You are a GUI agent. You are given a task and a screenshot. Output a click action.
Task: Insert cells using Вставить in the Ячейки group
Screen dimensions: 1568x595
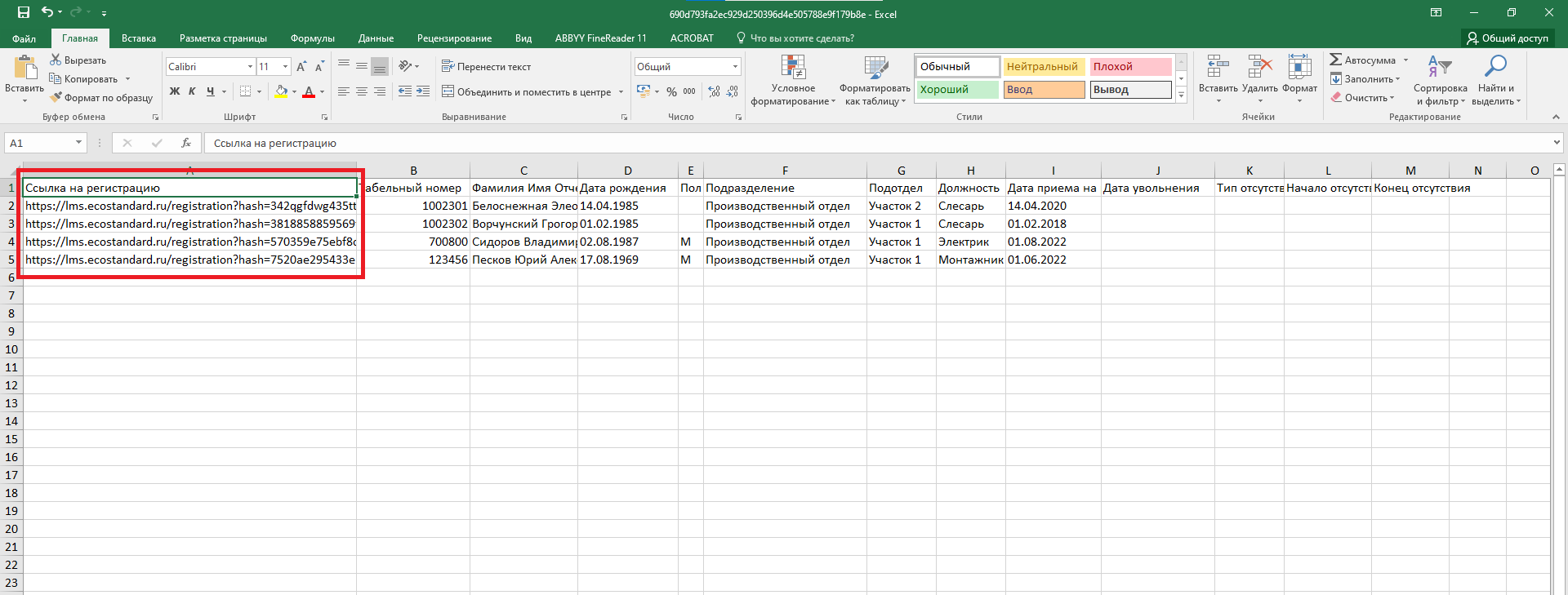pyautogui.click(x=1218, y=78)
